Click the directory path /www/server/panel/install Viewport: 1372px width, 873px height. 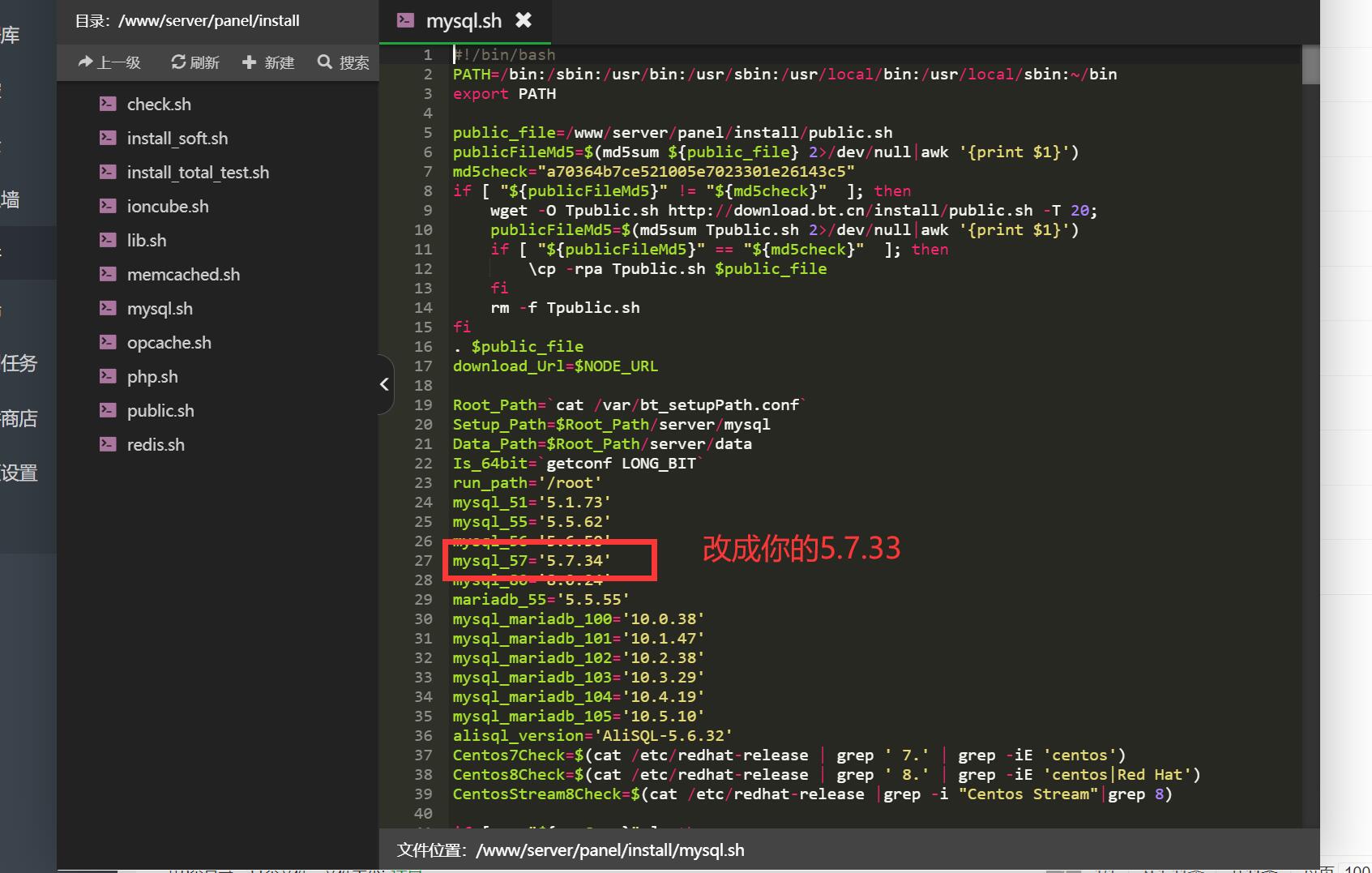tap(209, 21)
